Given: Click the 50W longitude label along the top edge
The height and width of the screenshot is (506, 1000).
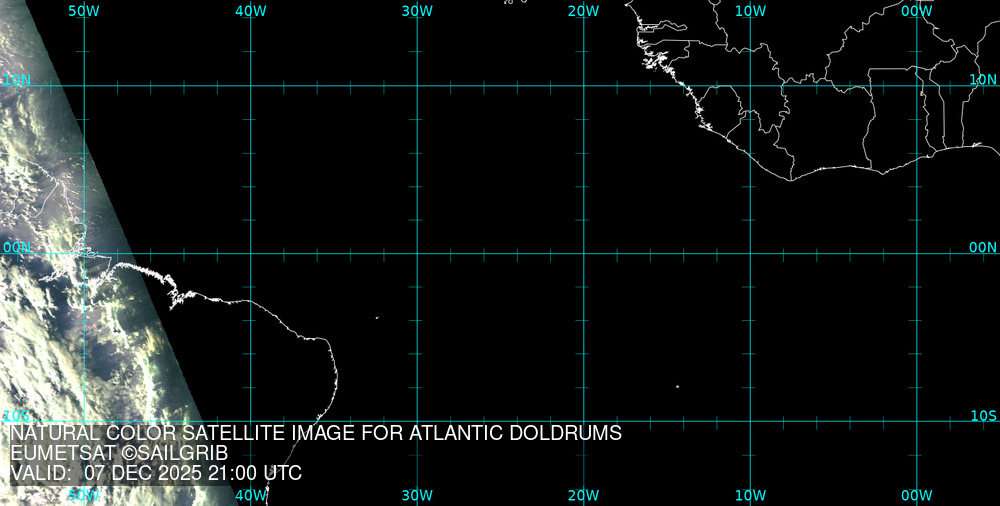Looking at the screenshot, I should pyautogui.click(x=84, y=11).
